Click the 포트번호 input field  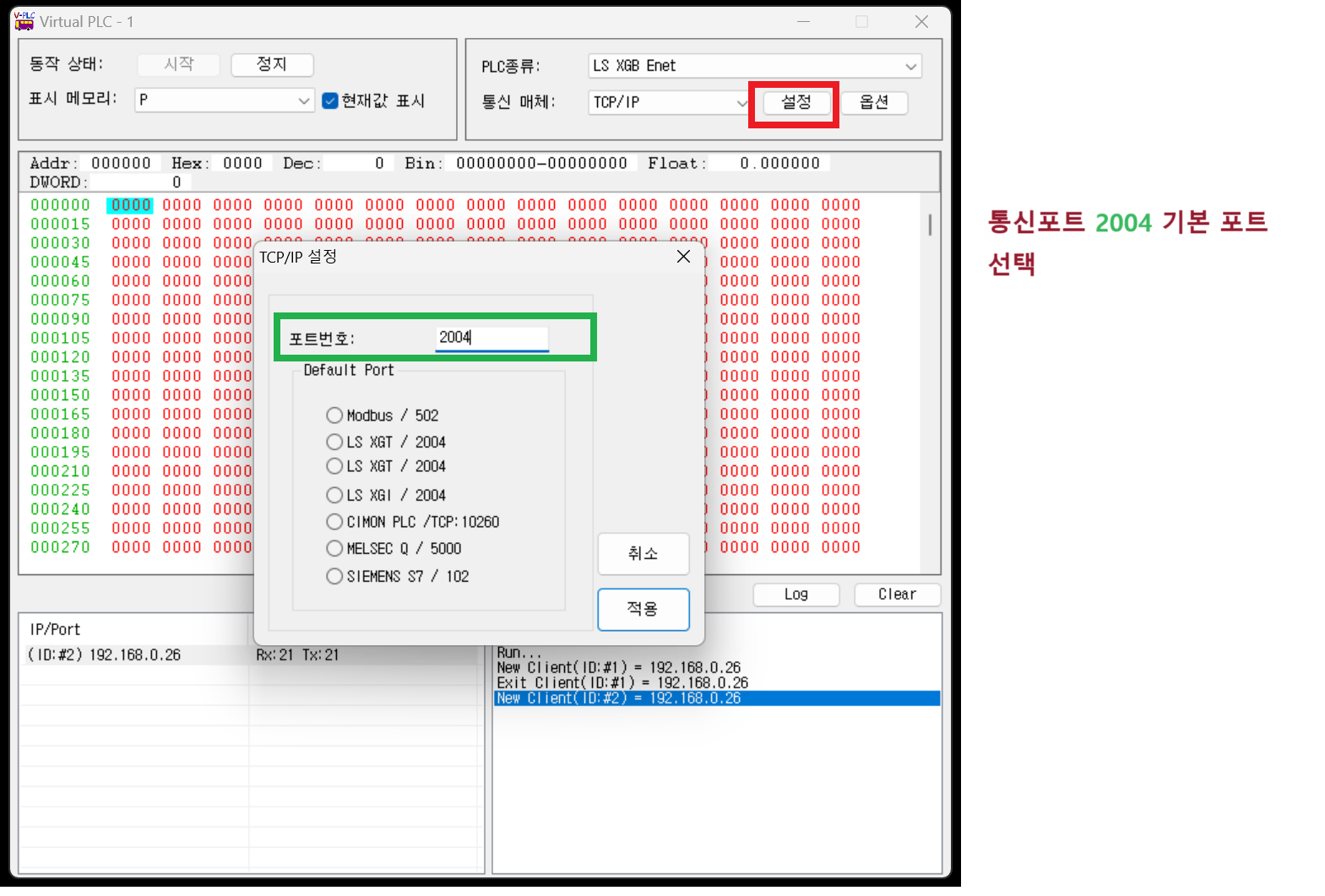[x=492, y=338]
